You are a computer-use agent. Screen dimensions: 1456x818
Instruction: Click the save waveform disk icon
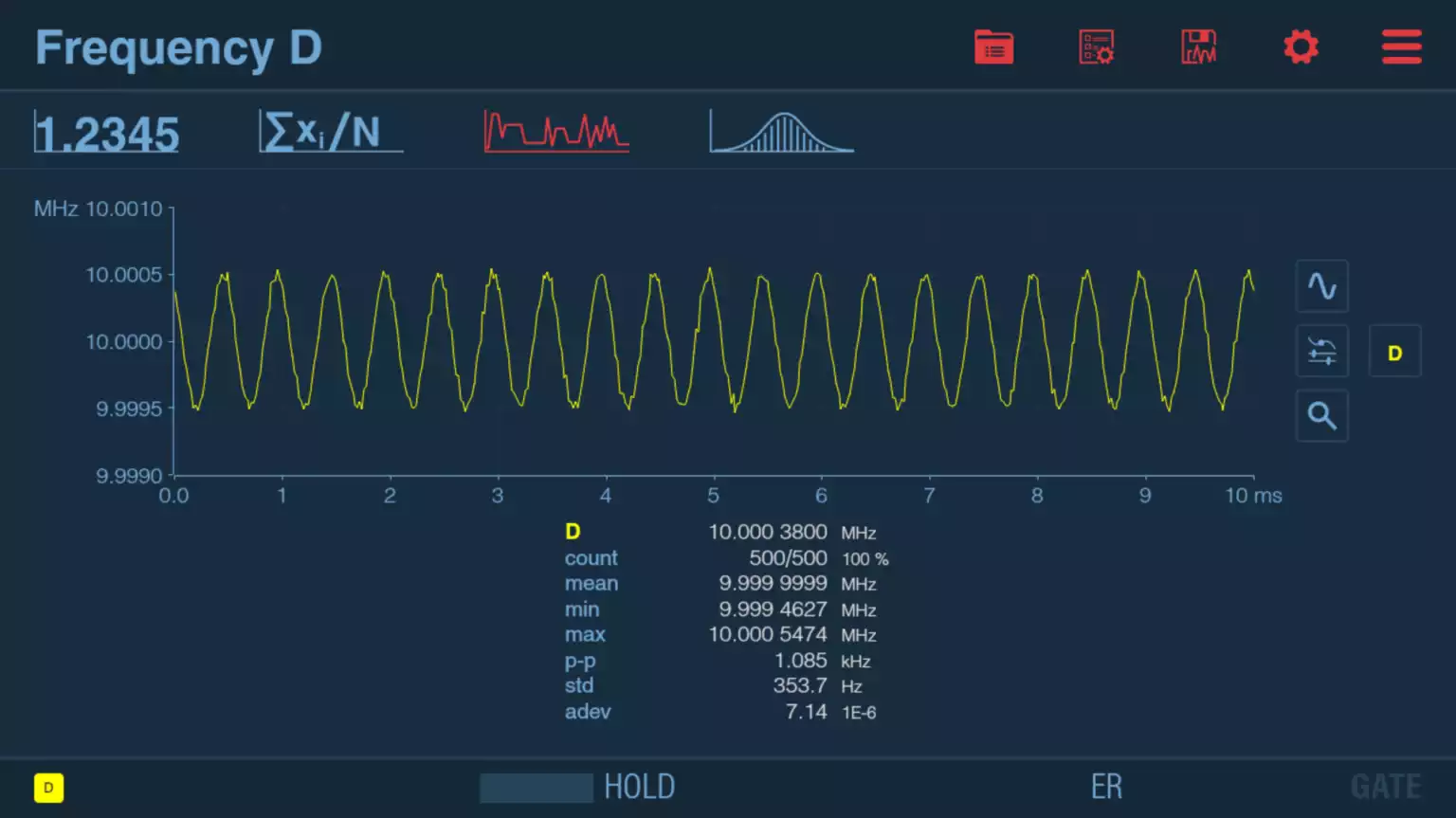tap(1198, 47)
